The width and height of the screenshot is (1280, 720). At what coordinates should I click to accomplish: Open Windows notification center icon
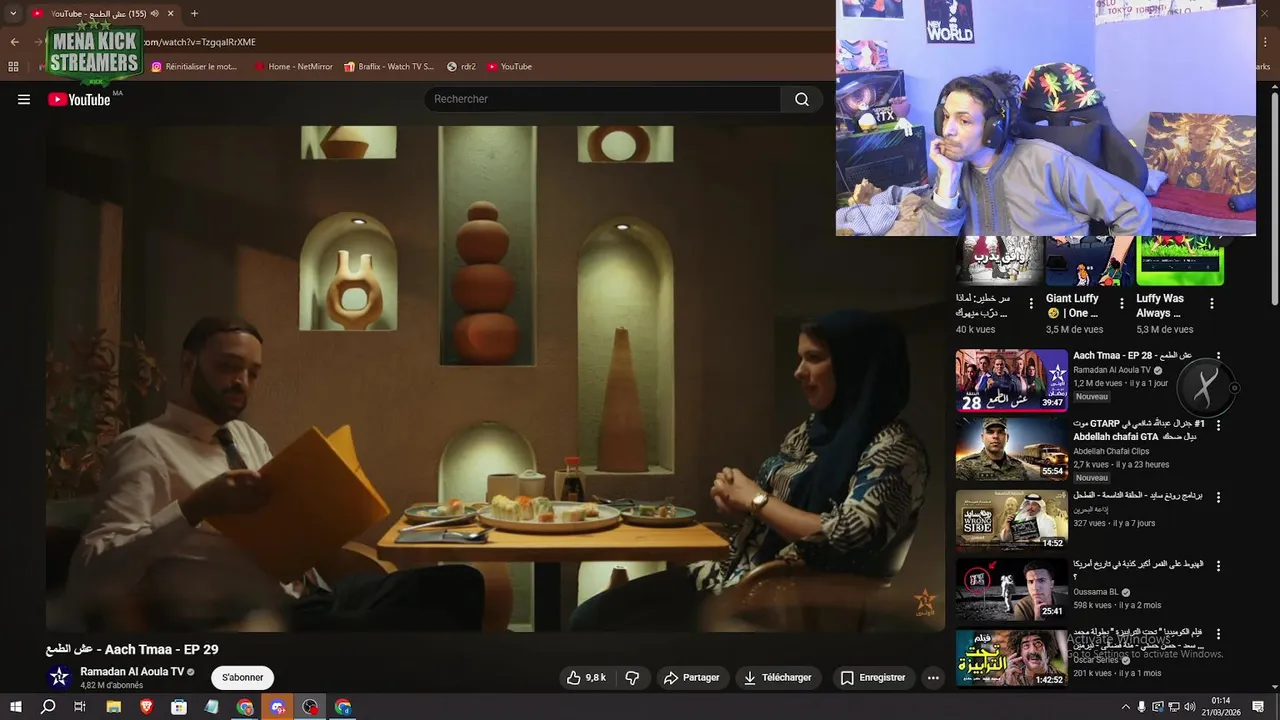coord(1258,707)
